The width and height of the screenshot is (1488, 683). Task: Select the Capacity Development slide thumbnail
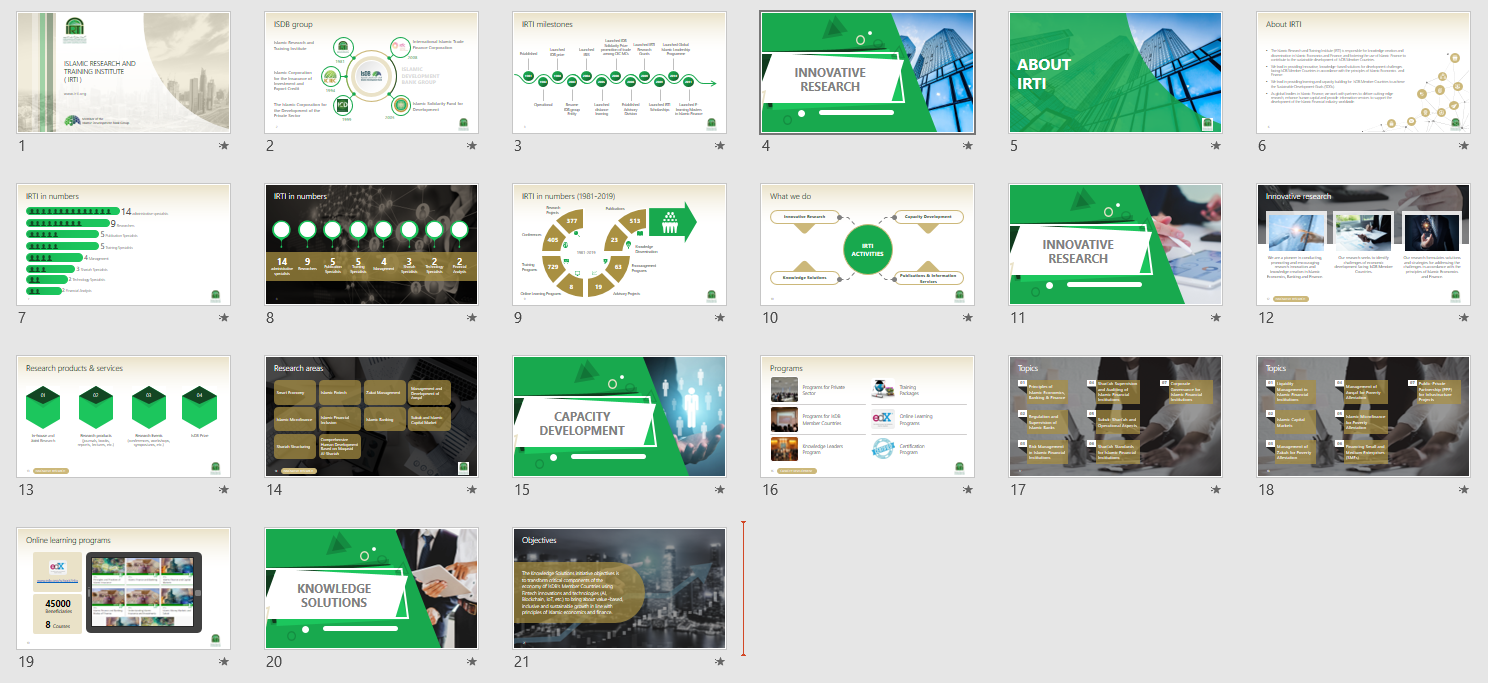click(x=620, y=416)
